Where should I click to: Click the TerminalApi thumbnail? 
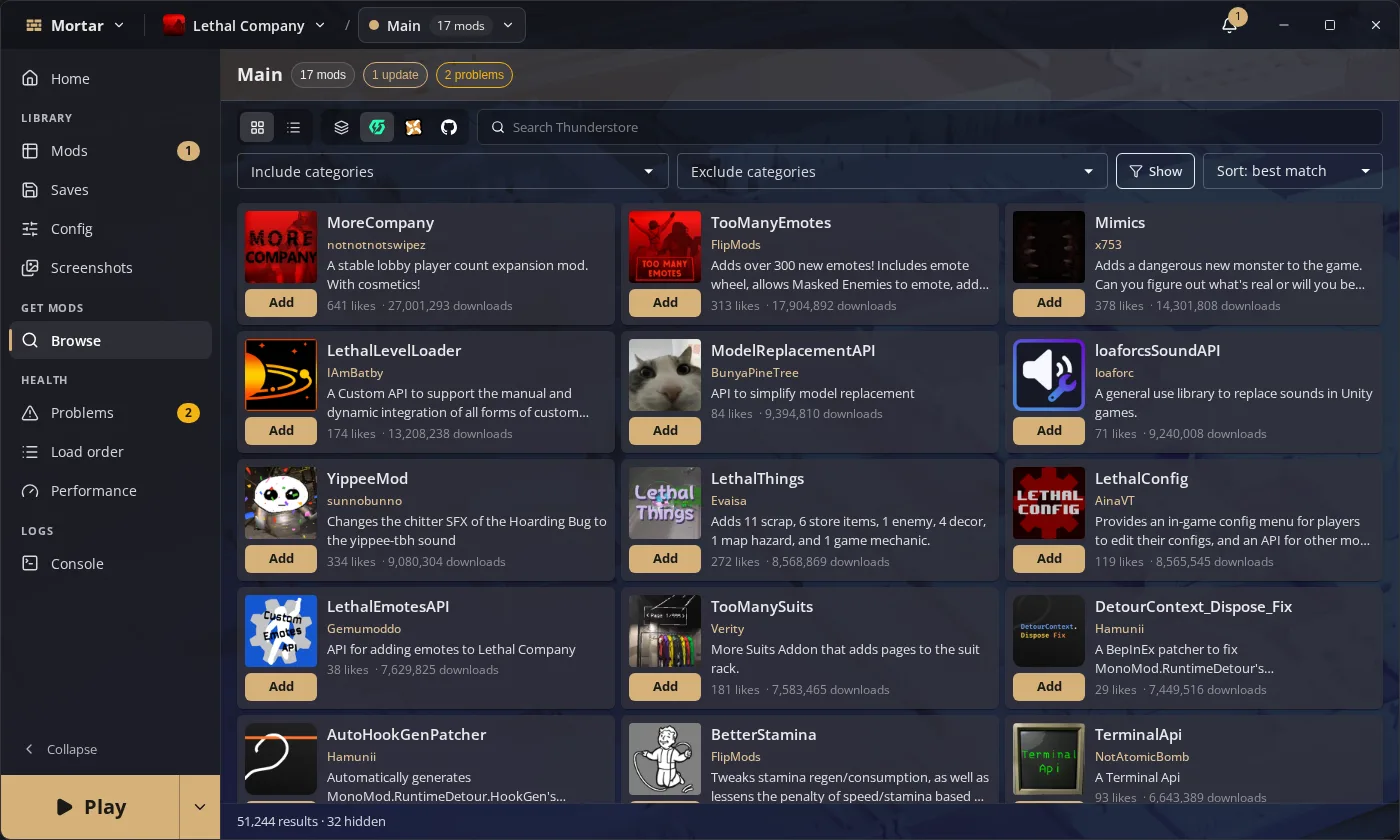(1049, 759)
